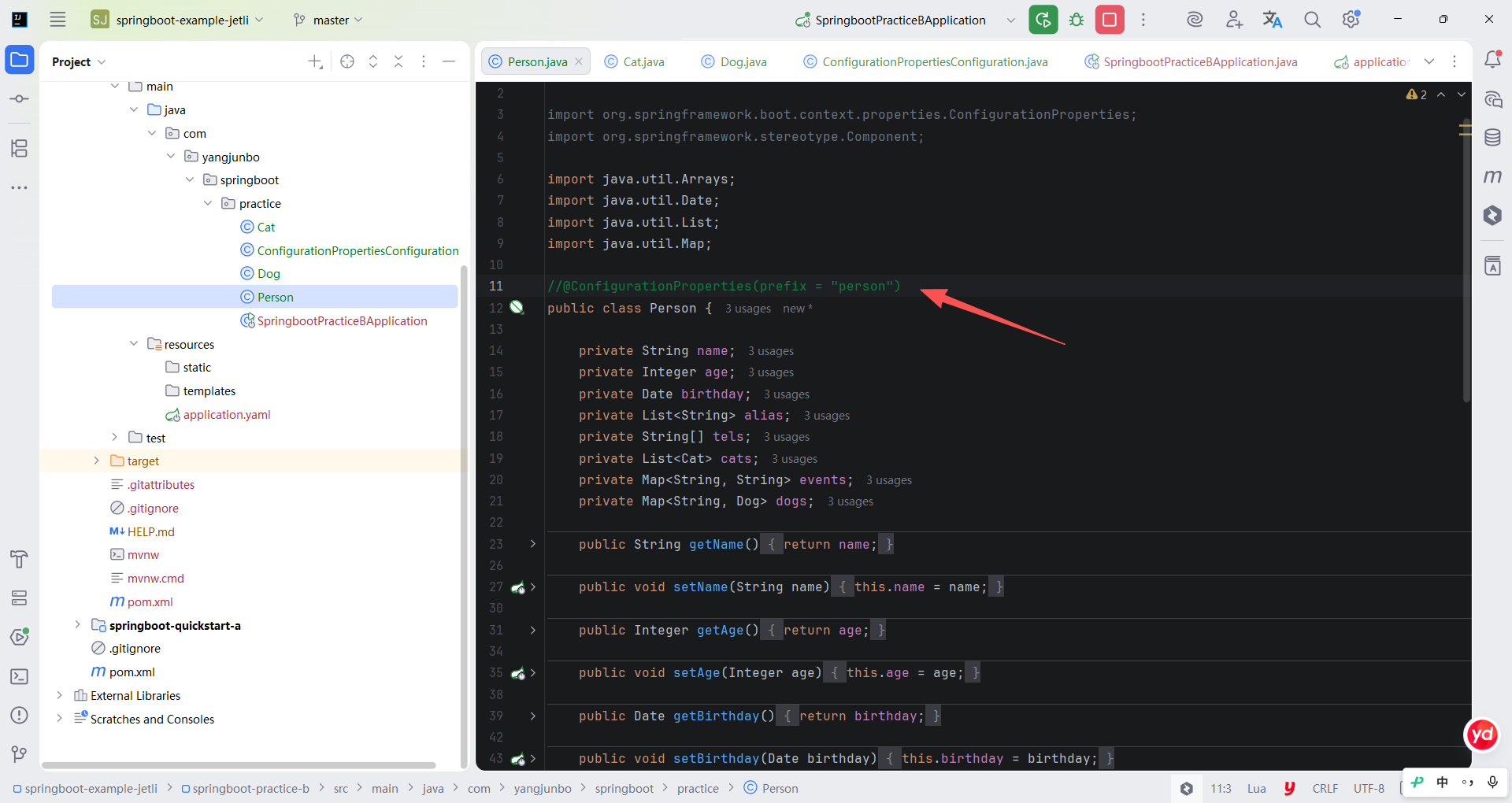Open more run actions menu
The width and height of the screenshot is (1512, 803).
[1143, 20]
